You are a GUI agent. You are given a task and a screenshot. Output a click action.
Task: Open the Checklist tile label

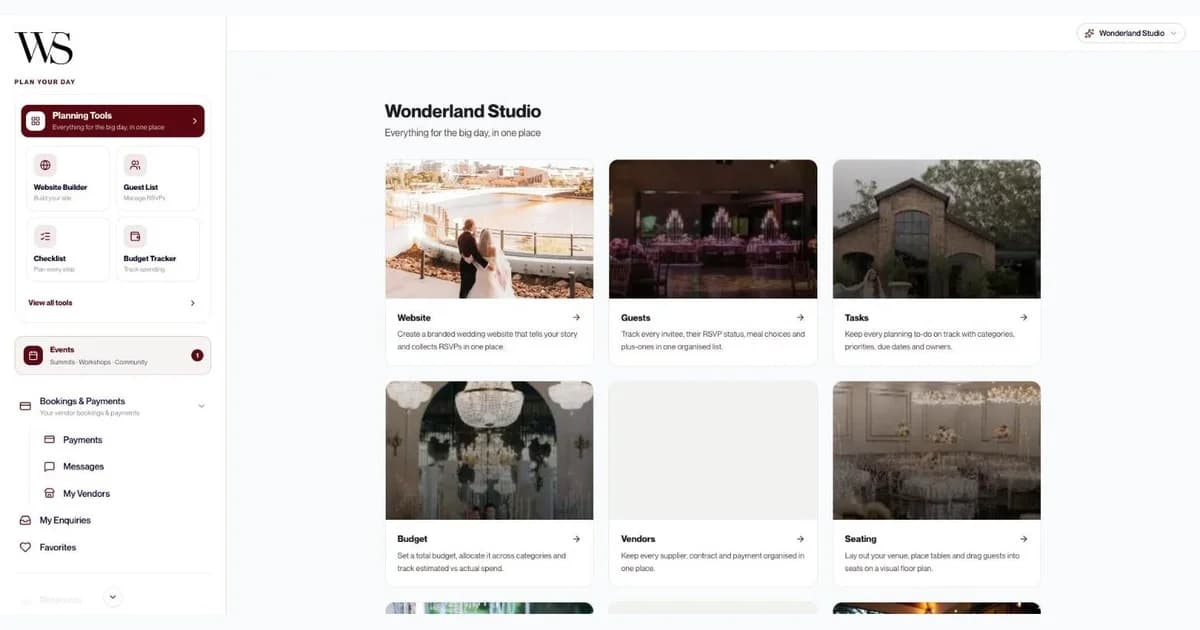pyautogui.click(x=49, y=258)
